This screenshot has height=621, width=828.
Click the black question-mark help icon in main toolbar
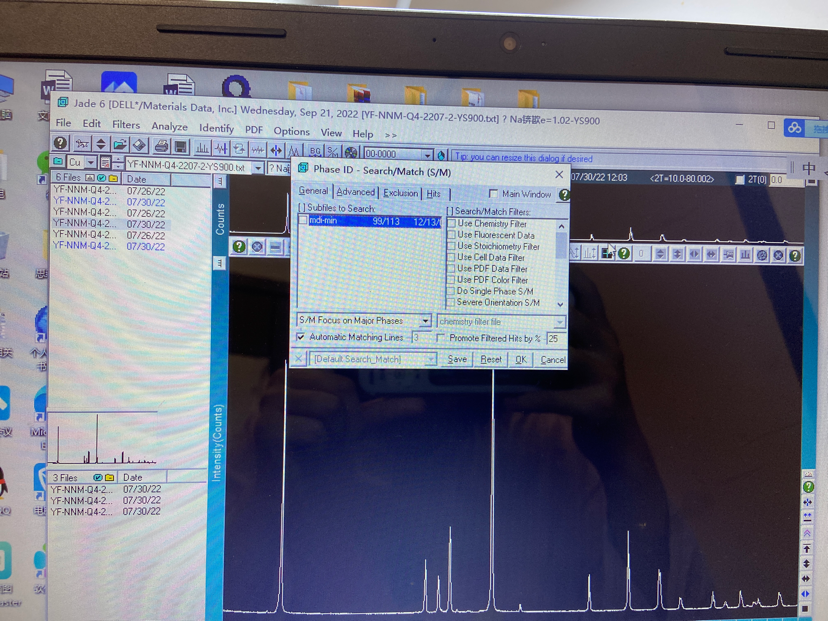(60, 143)
